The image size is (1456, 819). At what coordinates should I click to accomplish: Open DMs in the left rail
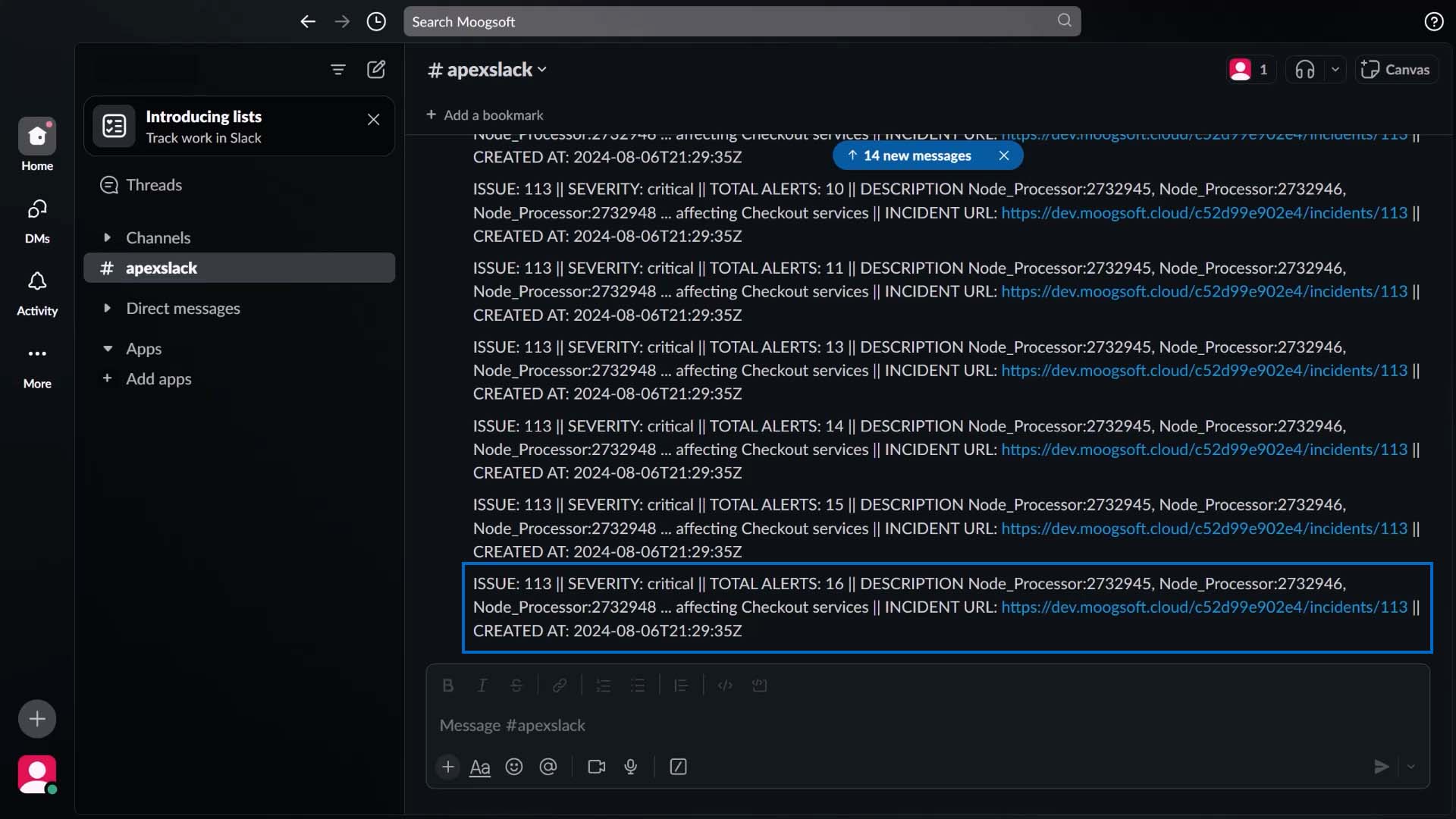coord(37,221)
